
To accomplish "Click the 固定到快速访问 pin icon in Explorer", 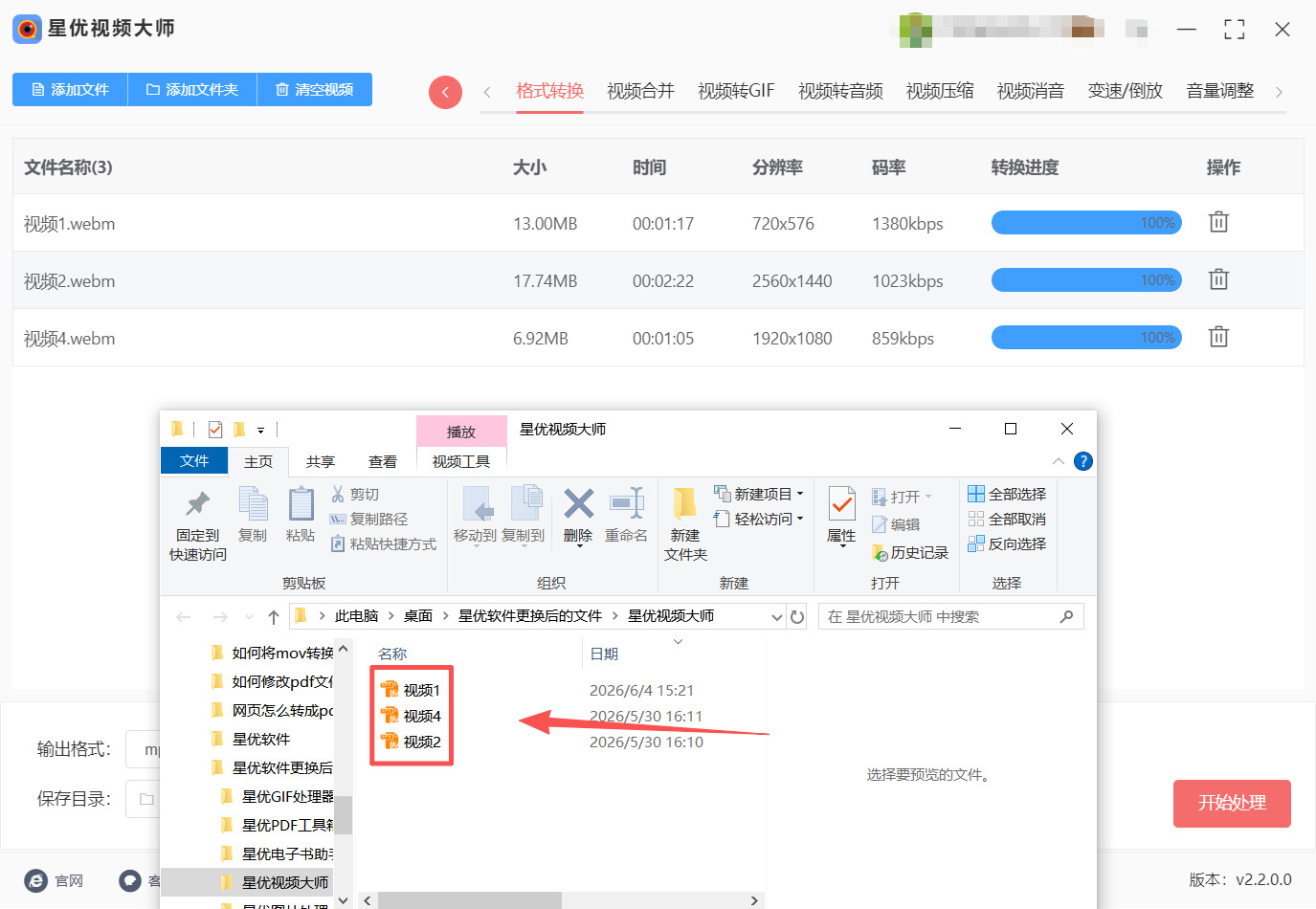I will pos(198,503).
